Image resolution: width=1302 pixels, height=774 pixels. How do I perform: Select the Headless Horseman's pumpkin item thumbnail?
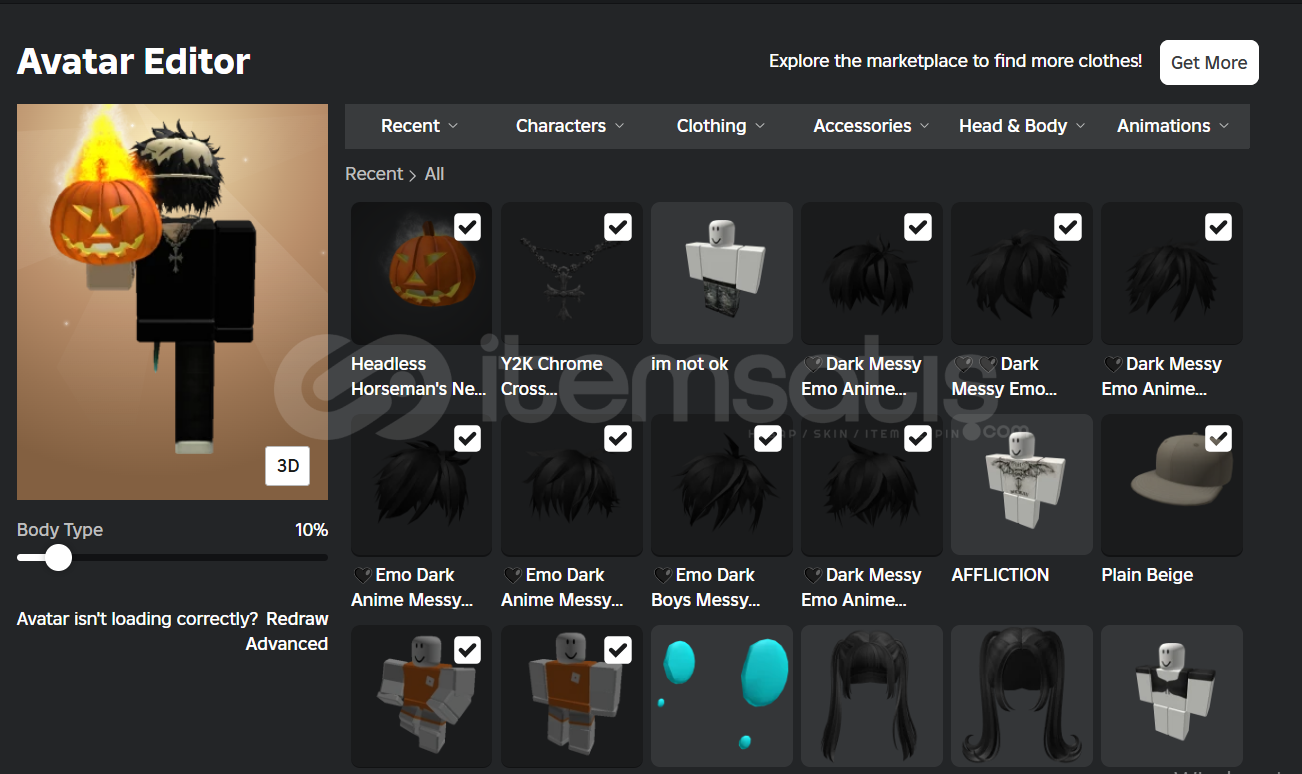(x=421, y=273)
